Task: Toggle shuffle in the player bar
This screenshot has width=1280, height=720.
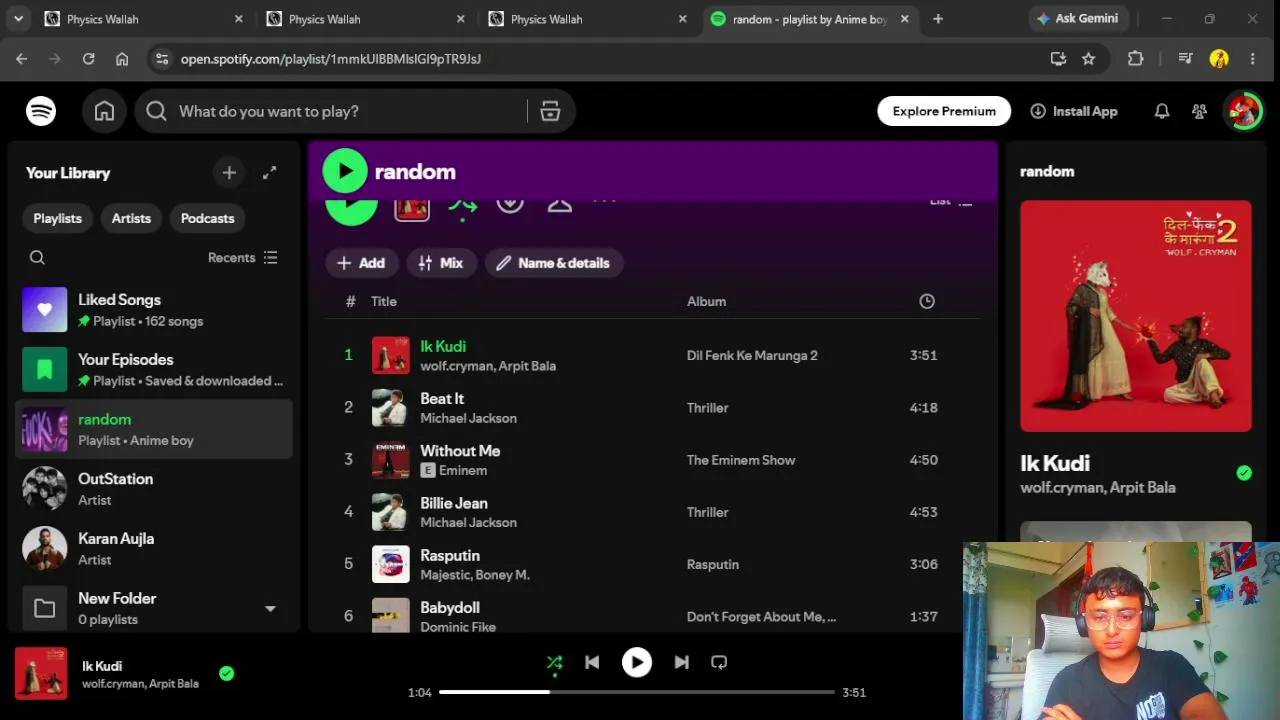Action: [554, 662]
